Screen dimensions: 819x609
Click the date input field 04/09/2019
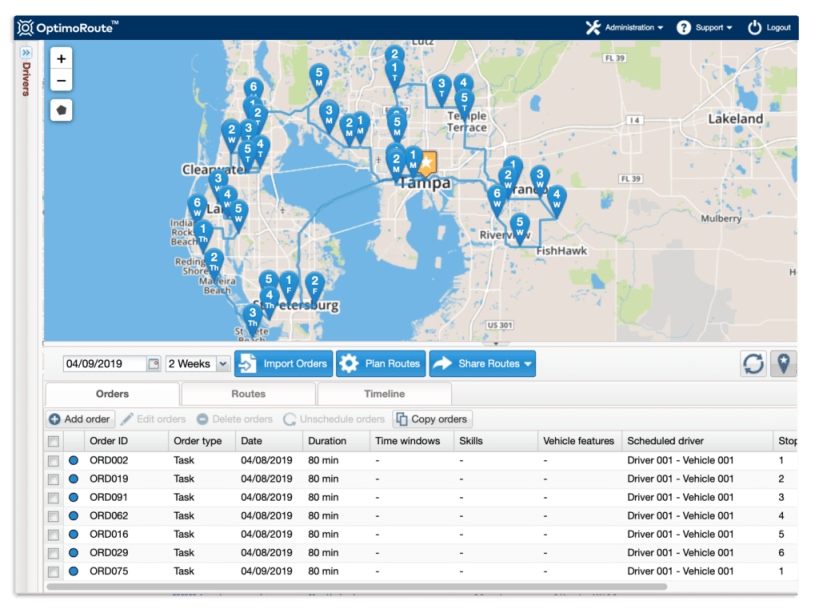pos(104,364)
